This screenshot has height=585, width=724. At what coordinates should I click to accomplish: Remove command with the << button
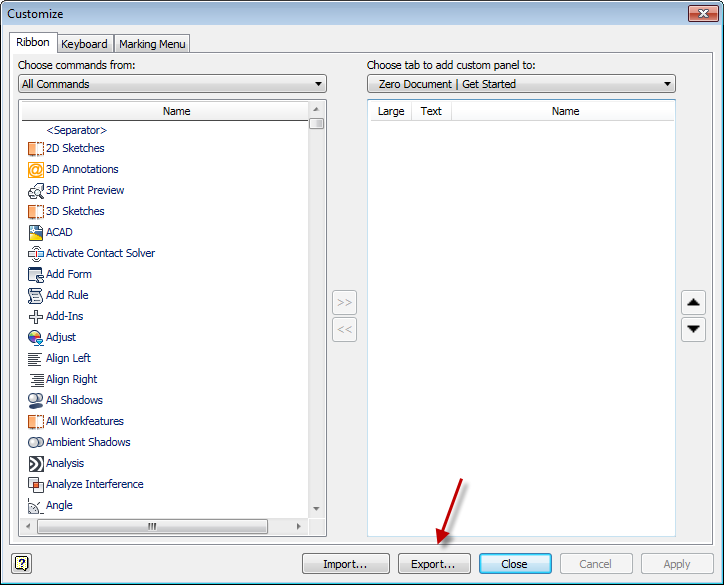coord(344,329)
